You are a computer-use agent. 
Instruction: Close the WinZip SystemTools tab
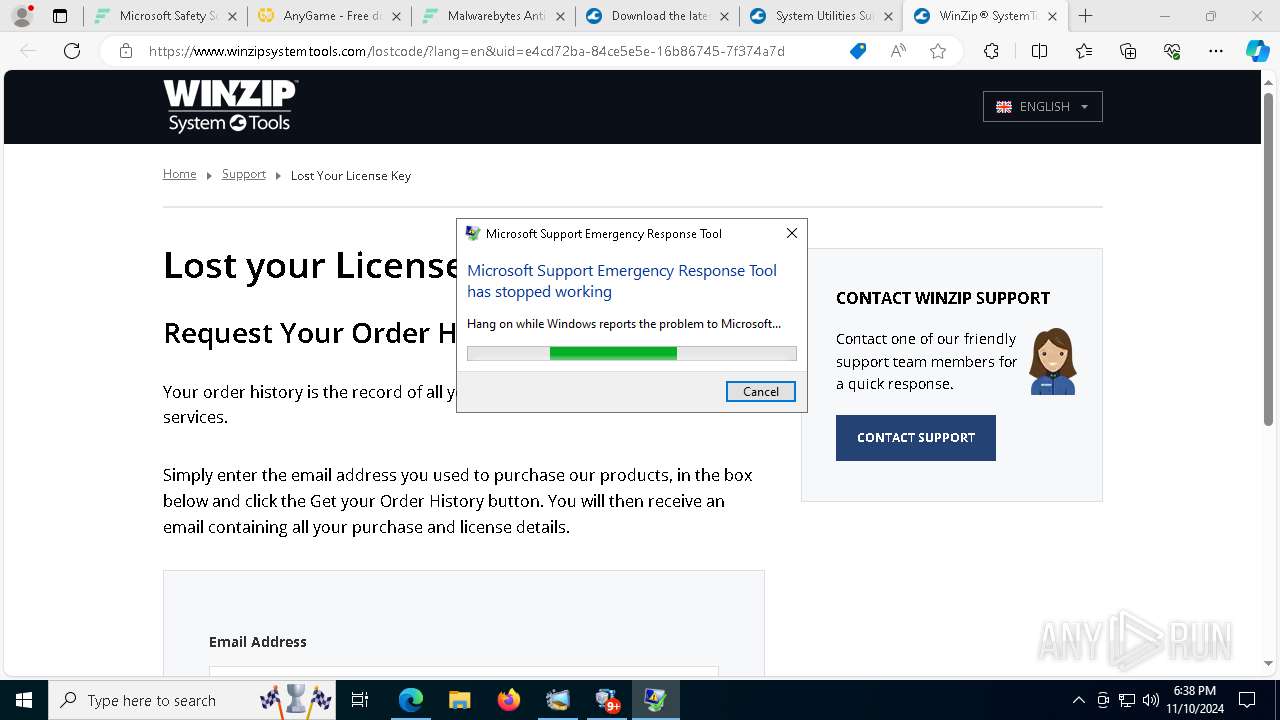pyautogui.click(x=1052, y=16)
